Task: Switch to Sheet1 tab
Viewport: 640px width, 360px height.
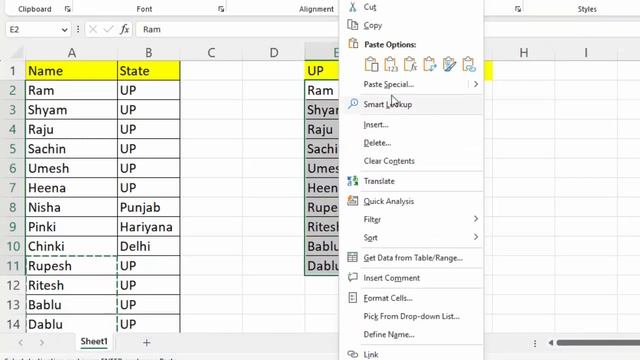Action: pyautogui.click(x=94, y=342)
